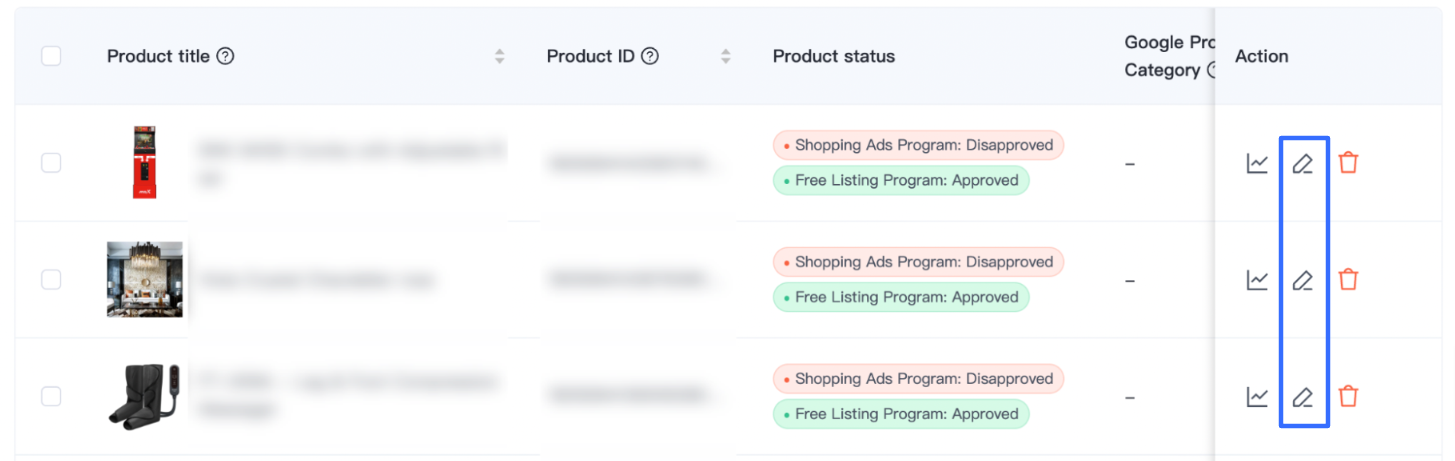Edit the leg massager product
The height and width of the screenshot is (461, 1455).
pyautogui.click(x=1302, y=397)
